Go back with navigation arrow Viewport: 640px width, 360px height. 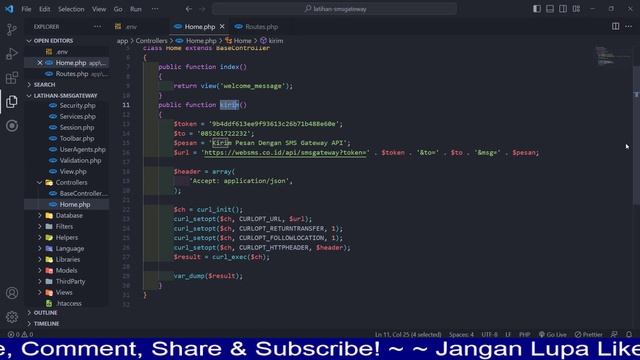[189, 9]
